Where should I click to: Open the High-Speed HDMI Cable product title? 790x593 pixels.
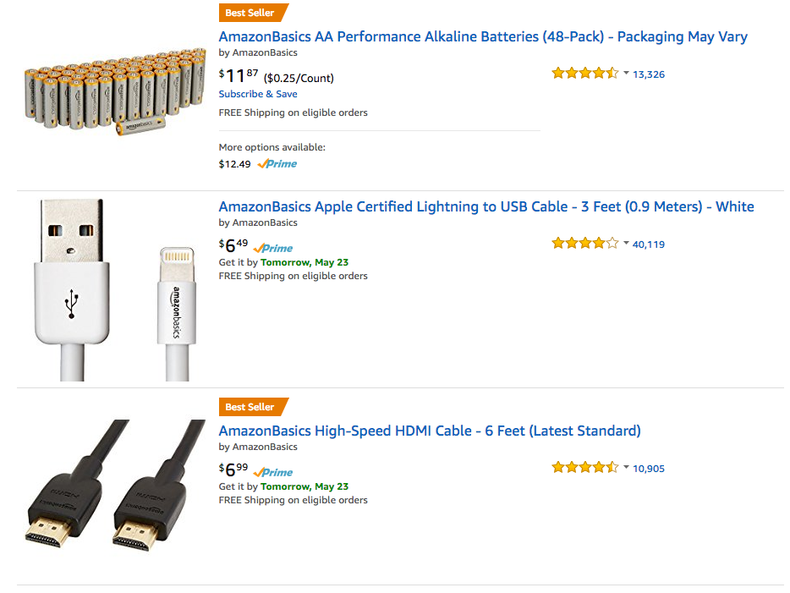pyautogui.click(x=429, y=431)
